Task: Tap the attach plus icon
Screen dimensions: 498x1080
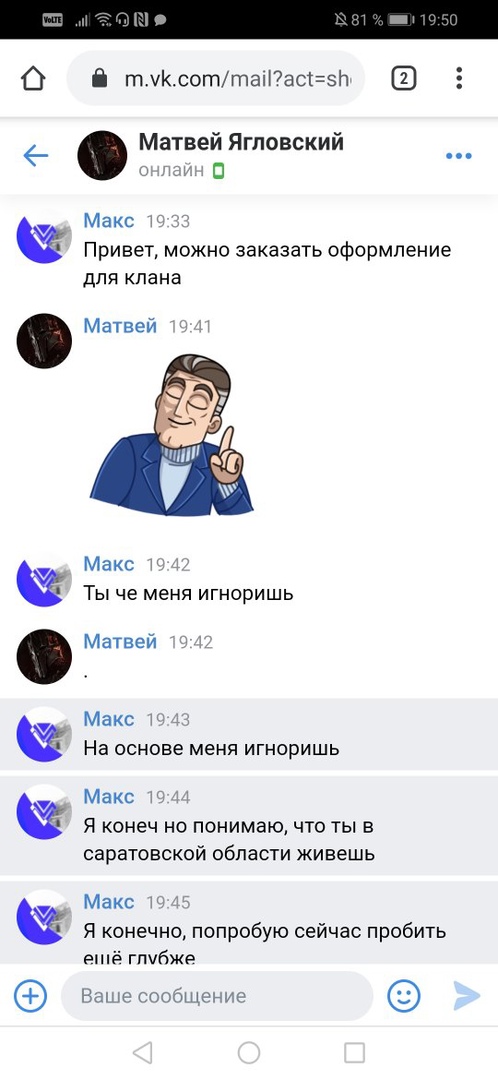Action: click(x=30, y=995)
